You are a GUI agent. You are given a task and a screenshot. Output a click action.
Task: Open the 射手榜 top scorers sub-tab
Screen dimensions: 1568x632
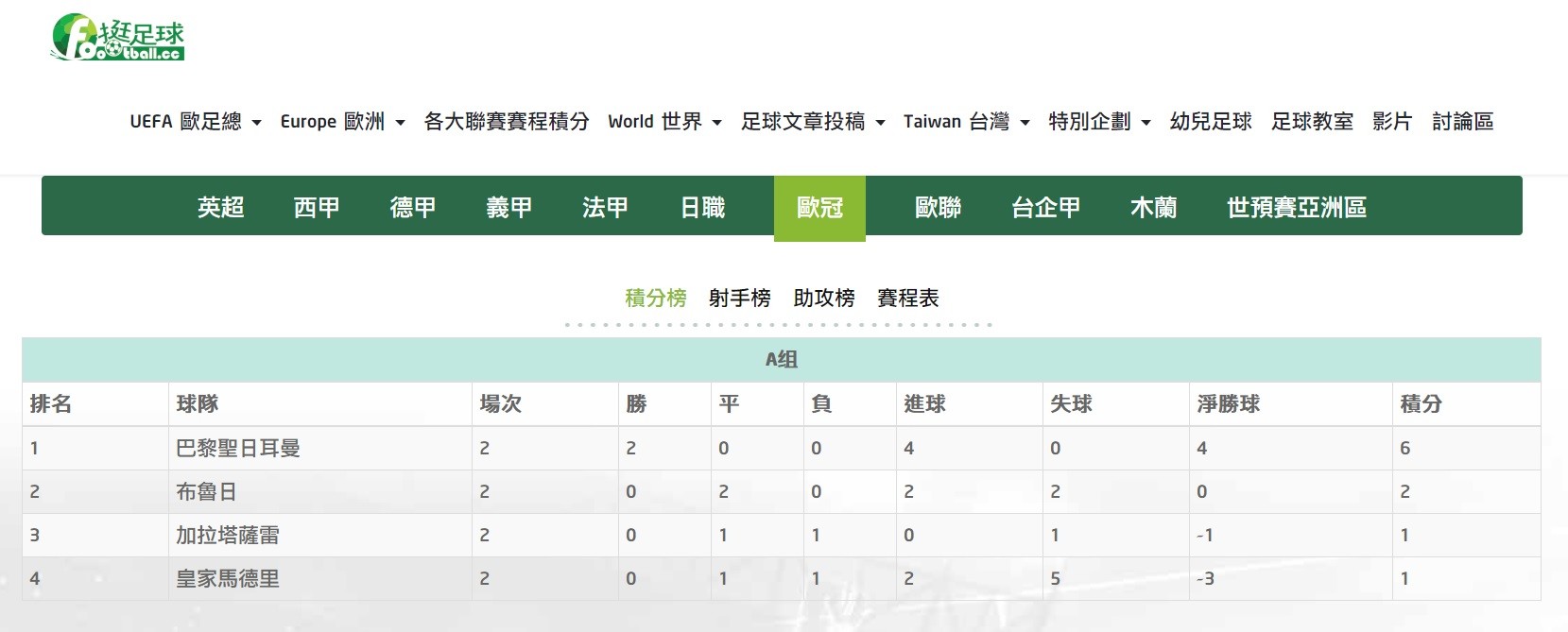point(740,299)
